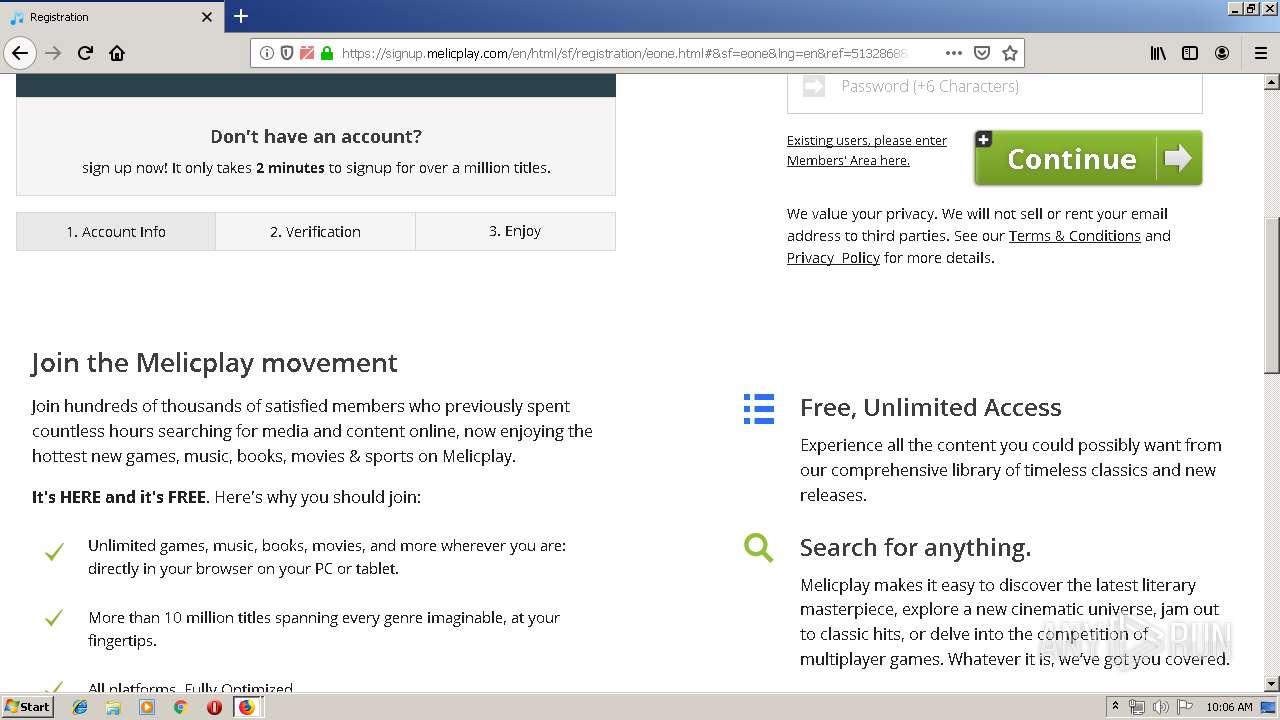Open the Firefox hamburger menu
Screen dimensions: 1280x720
point(1260,53)
